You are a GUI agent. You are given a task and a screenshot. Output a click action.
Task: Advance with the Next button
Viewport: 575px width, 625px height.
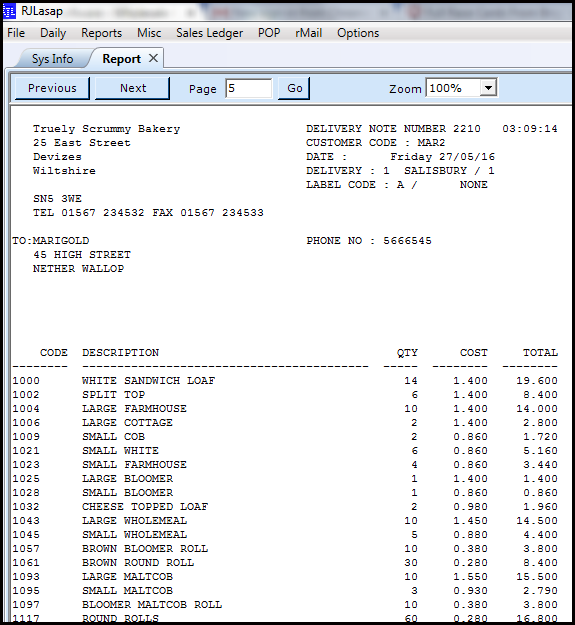tap(133, 88)
